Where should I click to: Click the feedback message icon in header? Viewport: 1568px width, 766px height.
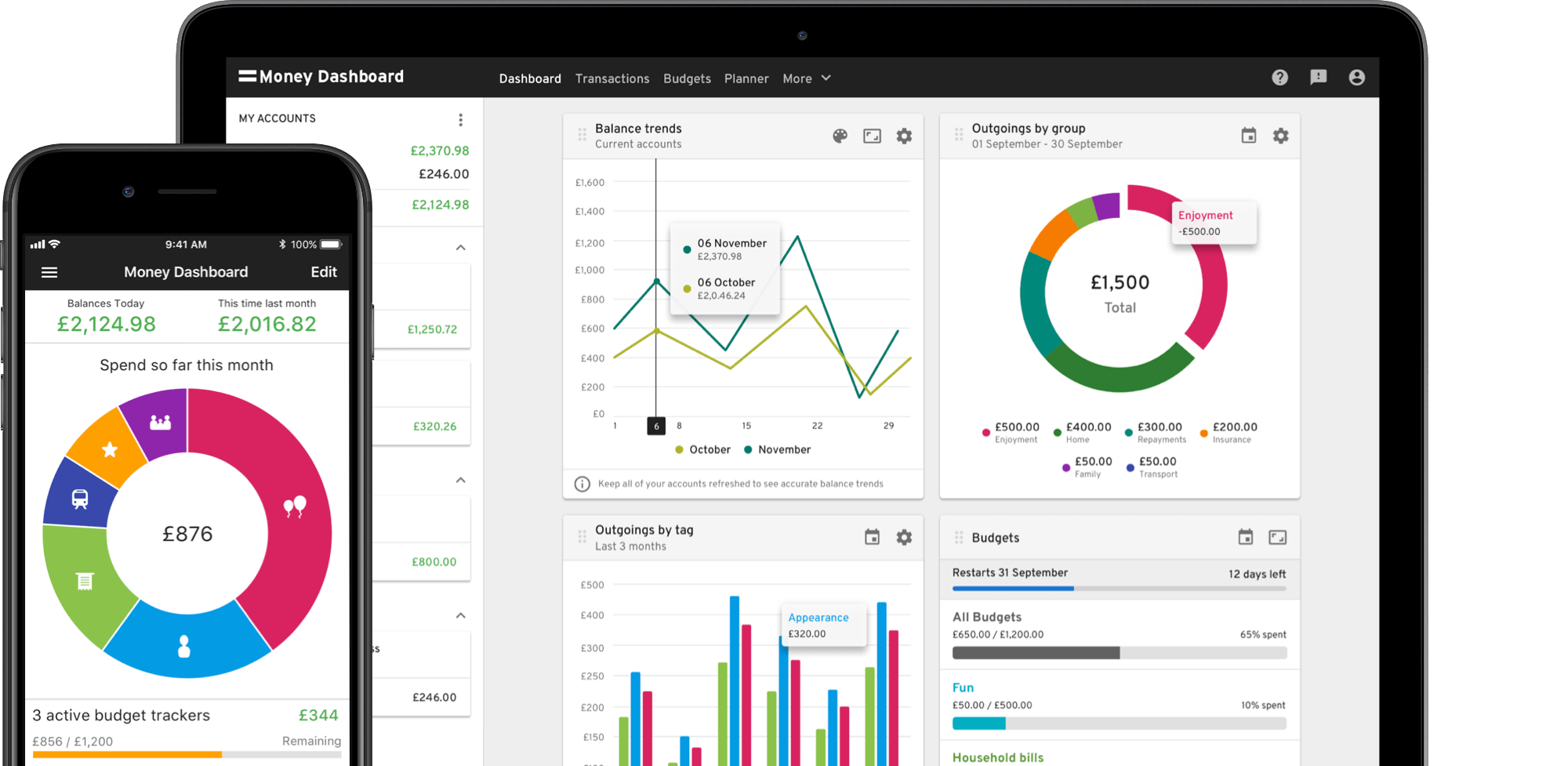click(x=1318, y=78)
